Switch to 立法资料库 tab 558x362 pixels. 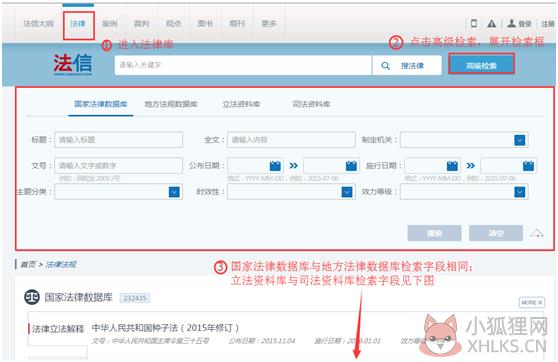click(241, 104)
